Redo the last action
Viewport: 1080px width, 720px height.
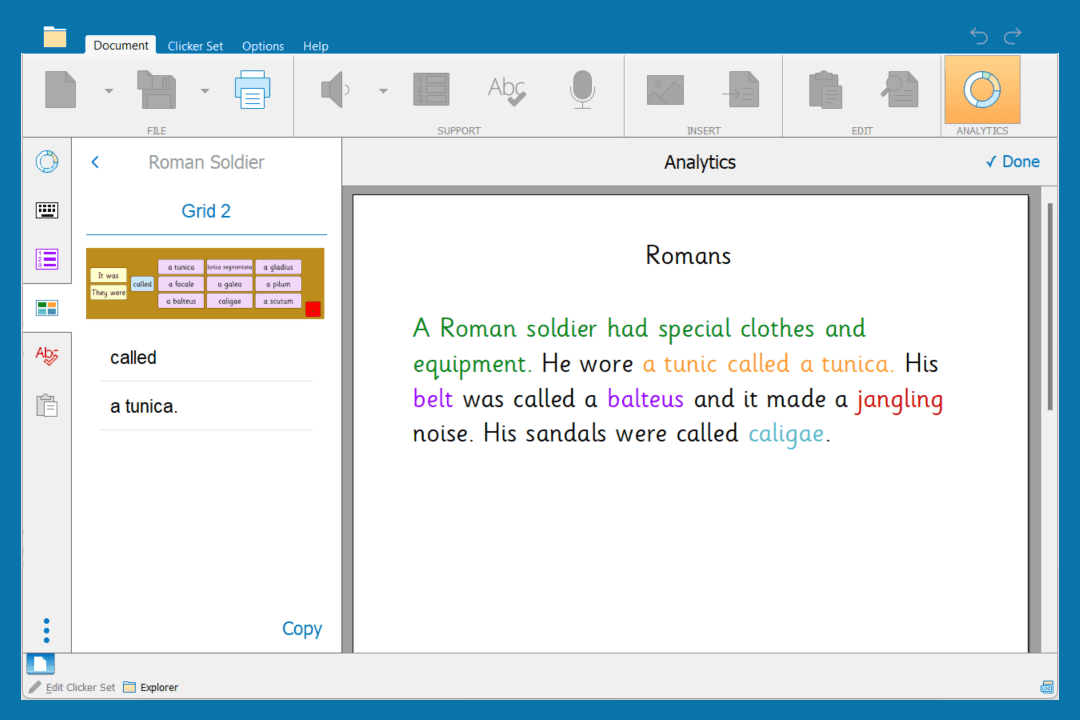pyautogui.click(x=1012, y=36)
